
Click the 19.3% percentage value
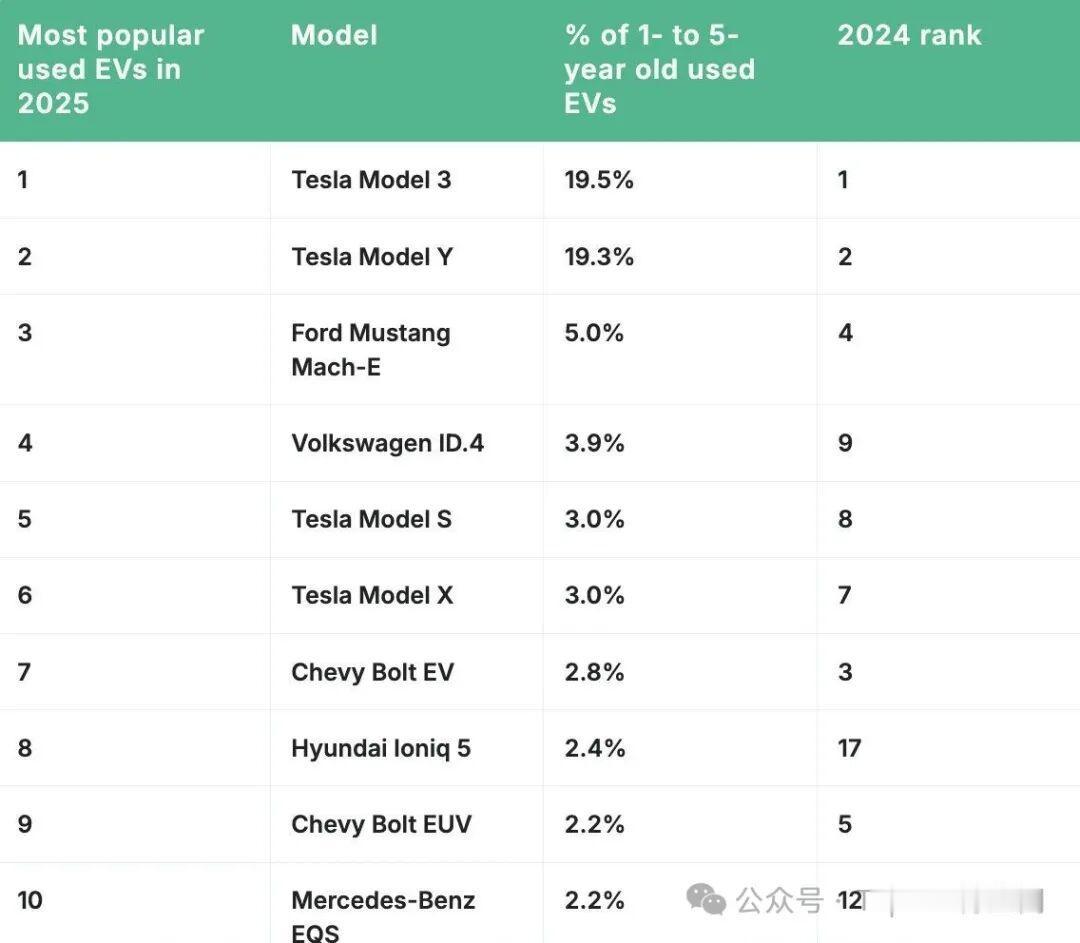599,257
